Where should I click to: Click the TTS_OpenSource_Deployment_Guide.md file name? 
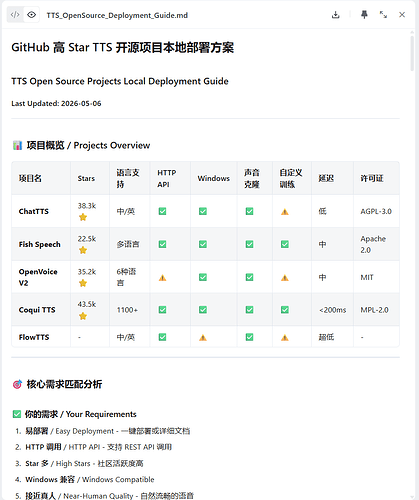pos(117,15)
